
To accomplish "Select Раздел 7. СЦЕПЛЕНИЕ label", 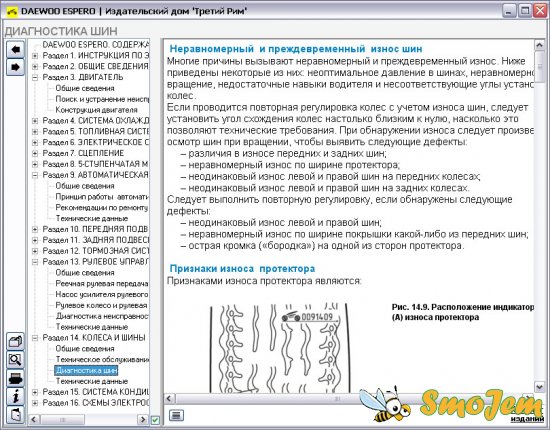I will 83,153.
